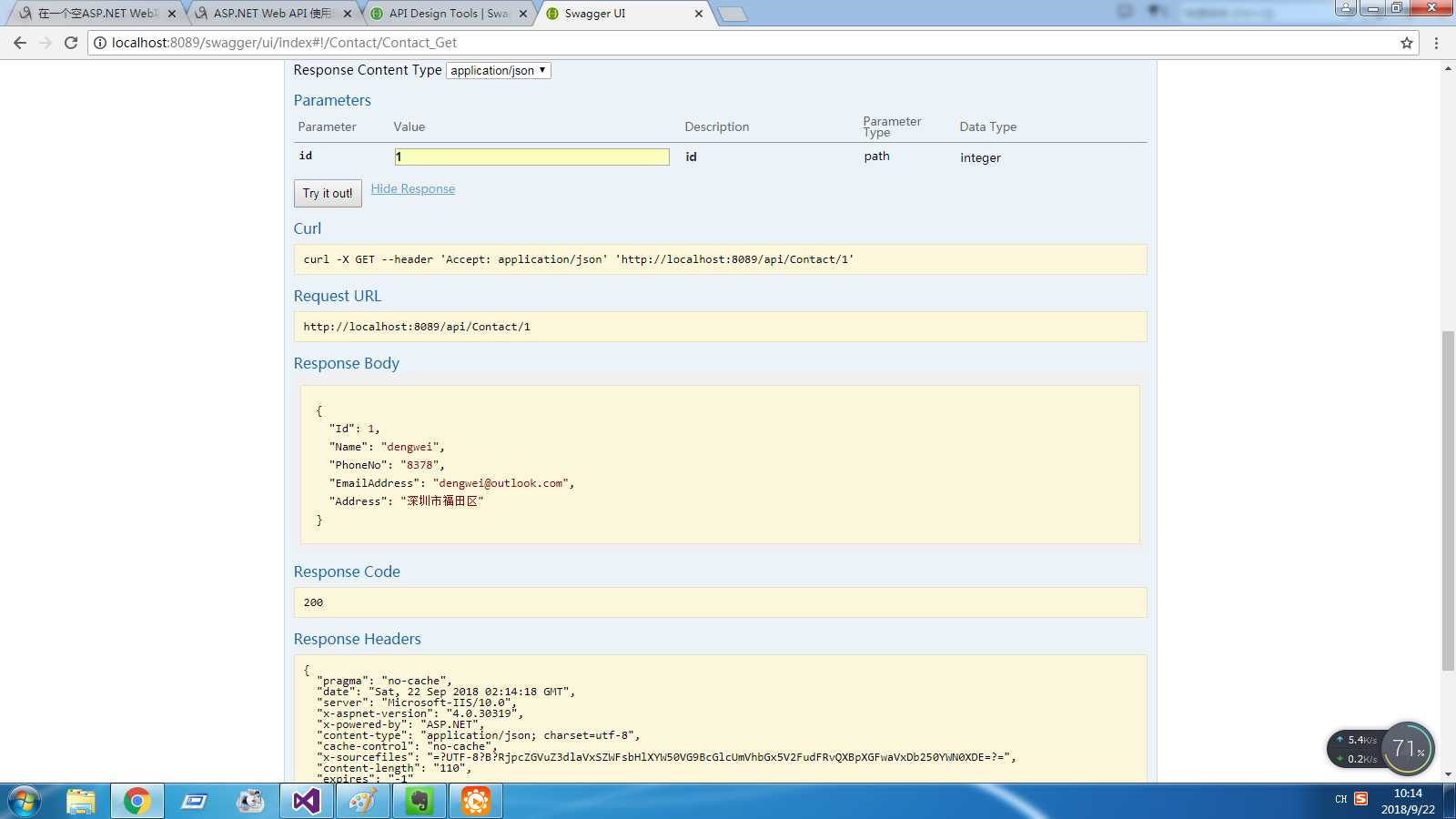This screenshot has width=1456, height=819.
Task: Bookmark this page with the star icon
Action: click(1407, 43)
